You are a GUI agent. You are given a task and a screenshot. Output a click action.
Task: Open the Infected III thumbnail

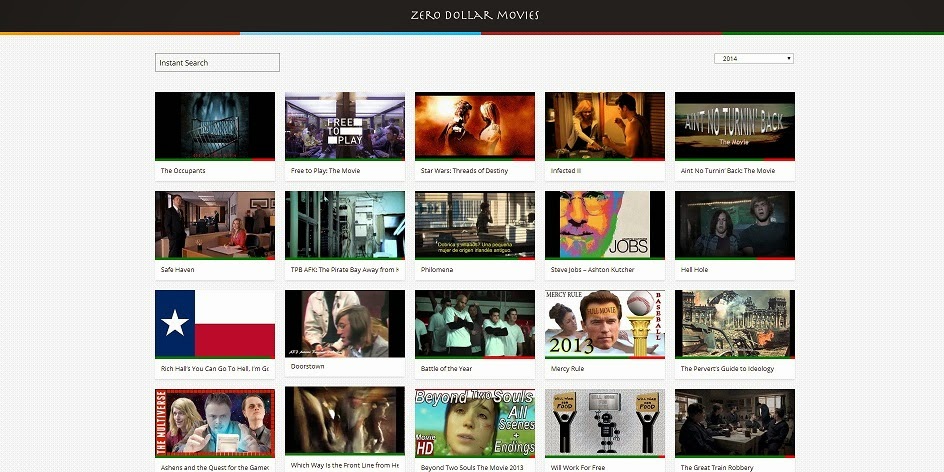[605, 126]
